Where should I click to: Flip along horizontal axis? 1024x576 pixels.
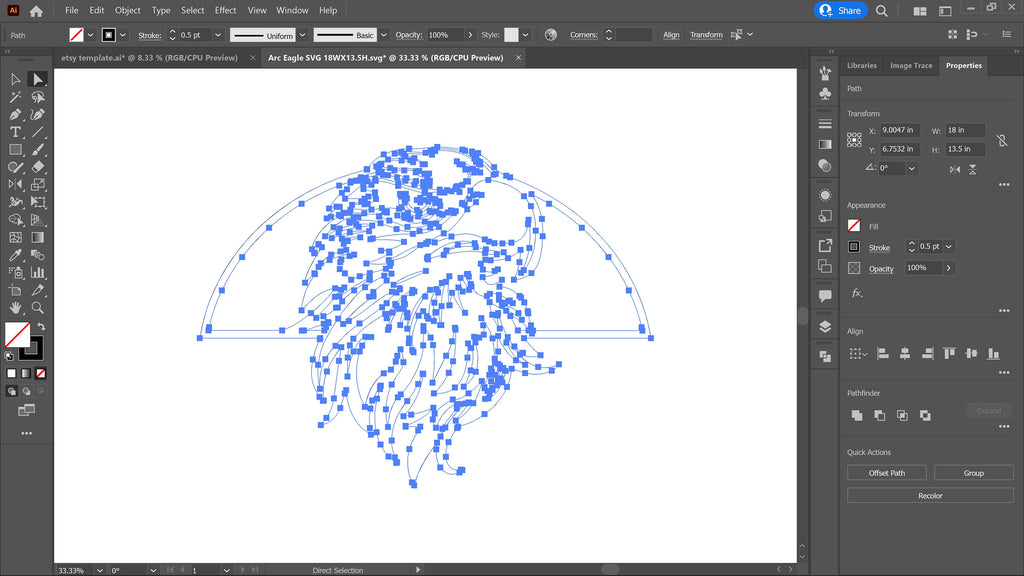pyautogui.click(x=955, y=169)
